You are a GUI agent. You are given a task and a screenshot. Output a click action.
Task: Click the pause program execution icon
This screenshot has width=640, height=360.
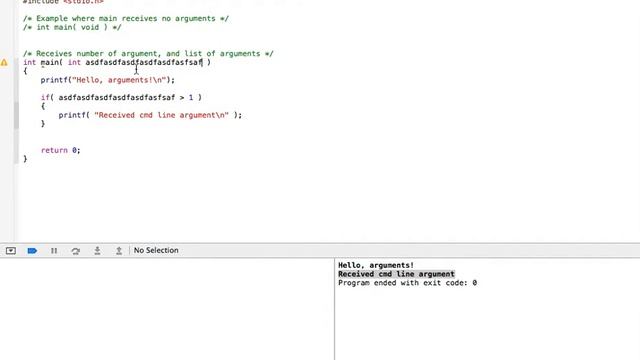[x=54, y=251]
